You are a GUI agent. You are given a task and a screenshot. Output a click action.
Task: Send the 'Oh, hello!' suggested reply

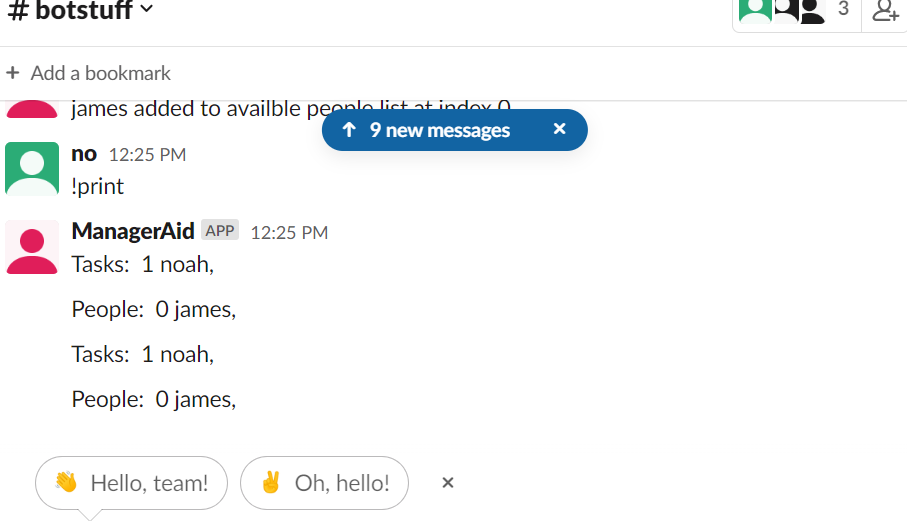coord(325,483)
